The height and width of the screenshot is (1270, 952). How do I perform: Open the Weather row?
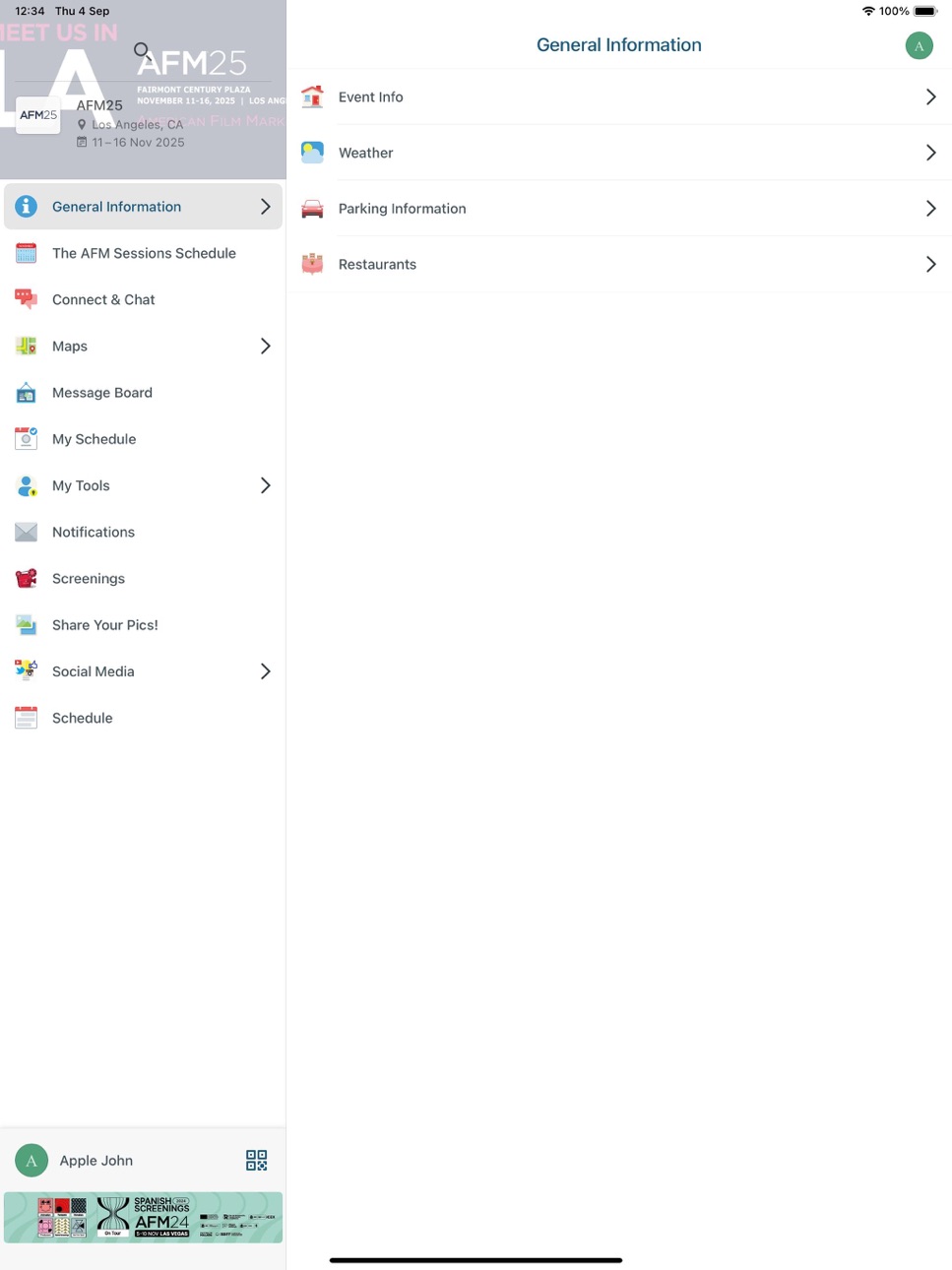tap(620, 153)
